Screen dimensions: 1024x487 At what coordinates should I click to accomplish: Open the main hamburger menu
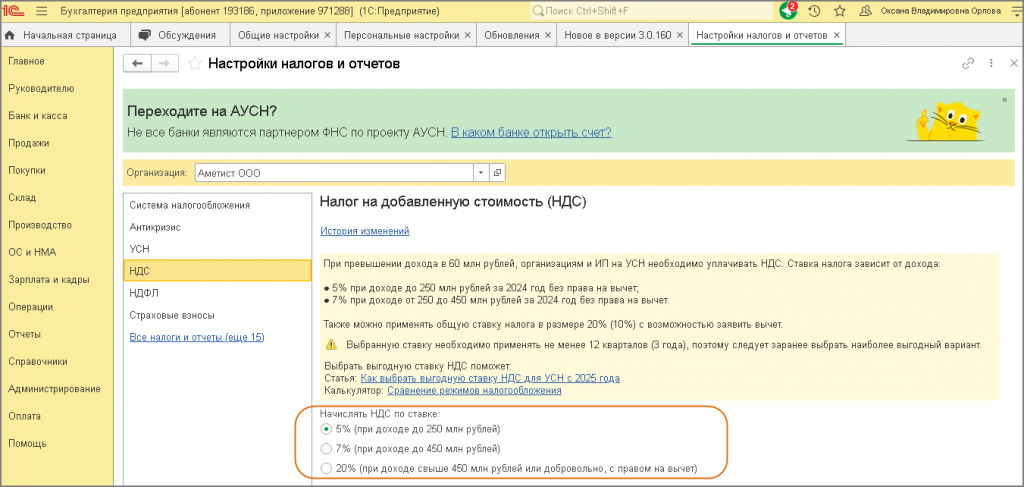[x=42, y=11]
